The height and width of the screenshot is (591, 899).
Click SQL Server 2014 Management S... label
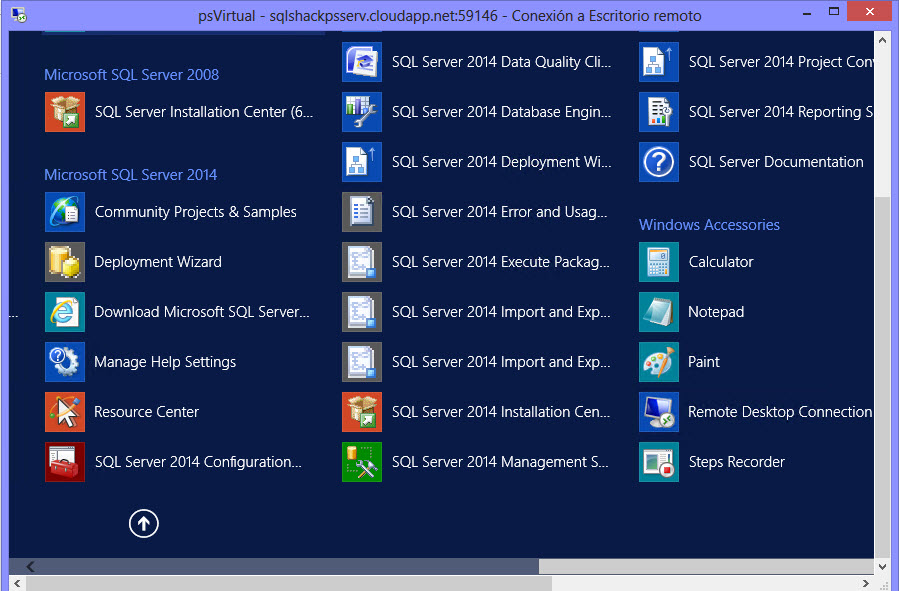click(x=500, y=462)
